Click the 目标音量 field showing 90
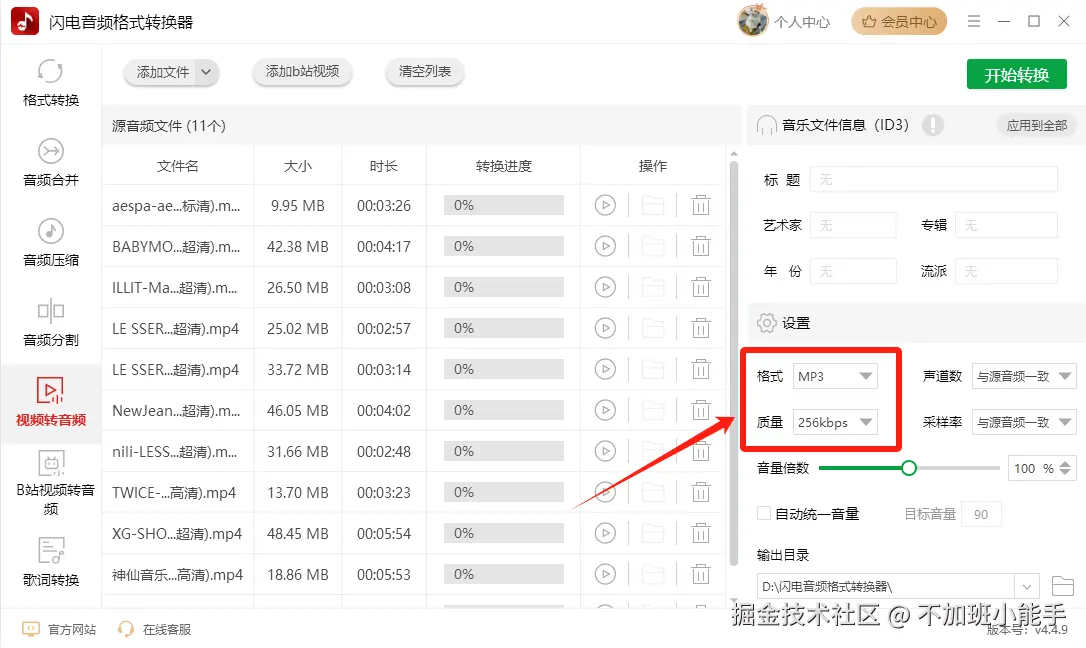Viewport: 1086px width, 648px height. pyautogui.click(x=981, y=514)
